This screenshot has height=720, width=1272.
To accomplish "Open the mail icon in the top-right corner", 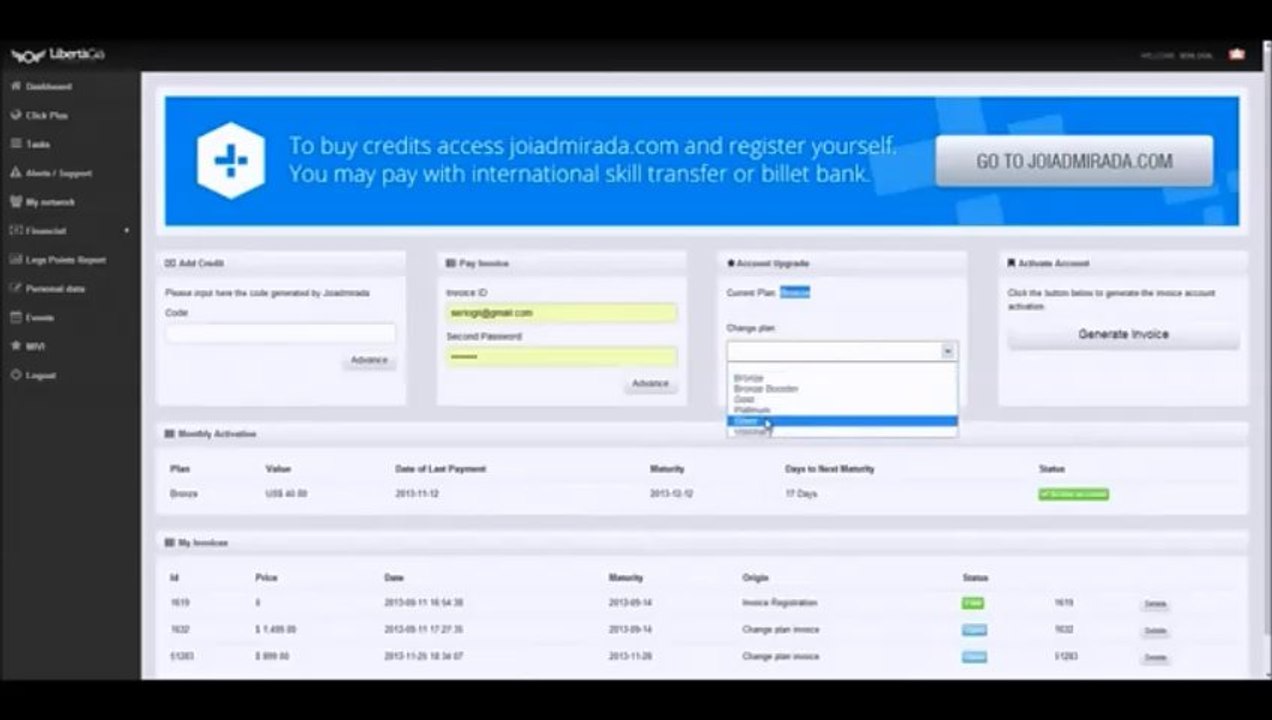I will click(x=1237, y=54).
